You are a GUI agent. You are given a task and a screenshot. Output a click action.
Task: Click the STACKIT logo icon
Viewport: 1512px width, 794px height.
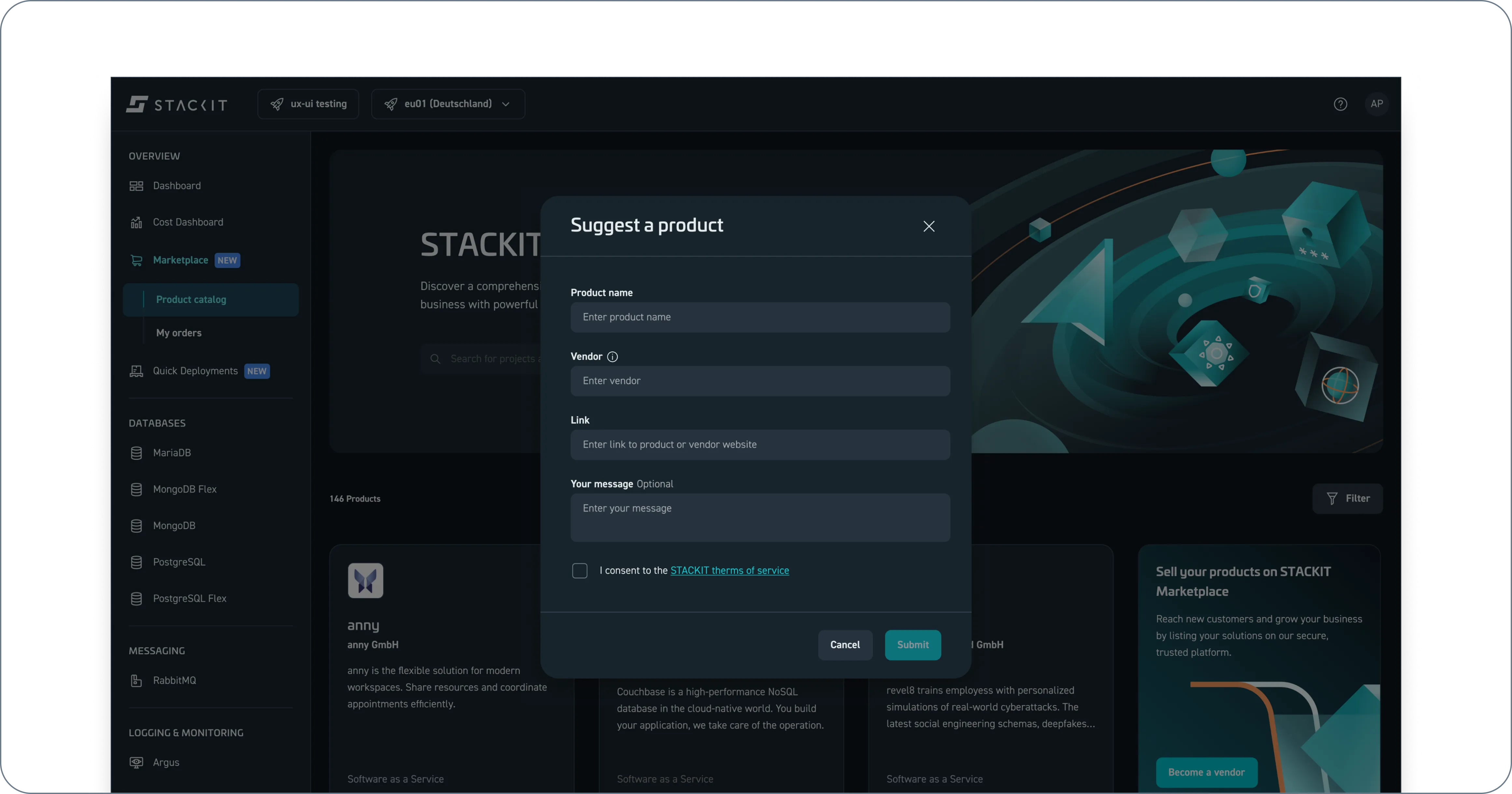pos(137,104)
